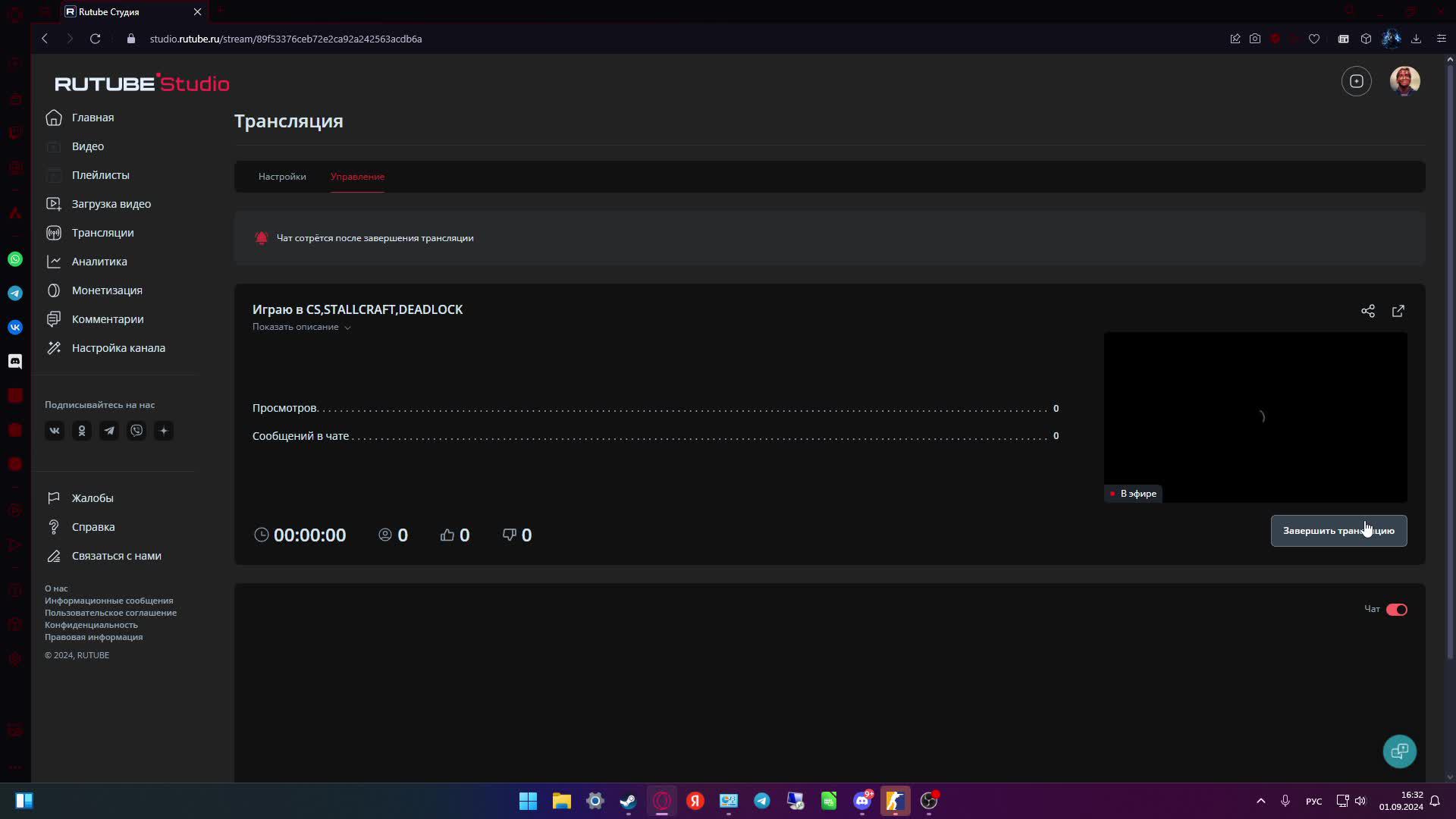Select the Управление tab
This screenshot has height=819, width=1456.
pyautogui.click(x=357, y=177)
